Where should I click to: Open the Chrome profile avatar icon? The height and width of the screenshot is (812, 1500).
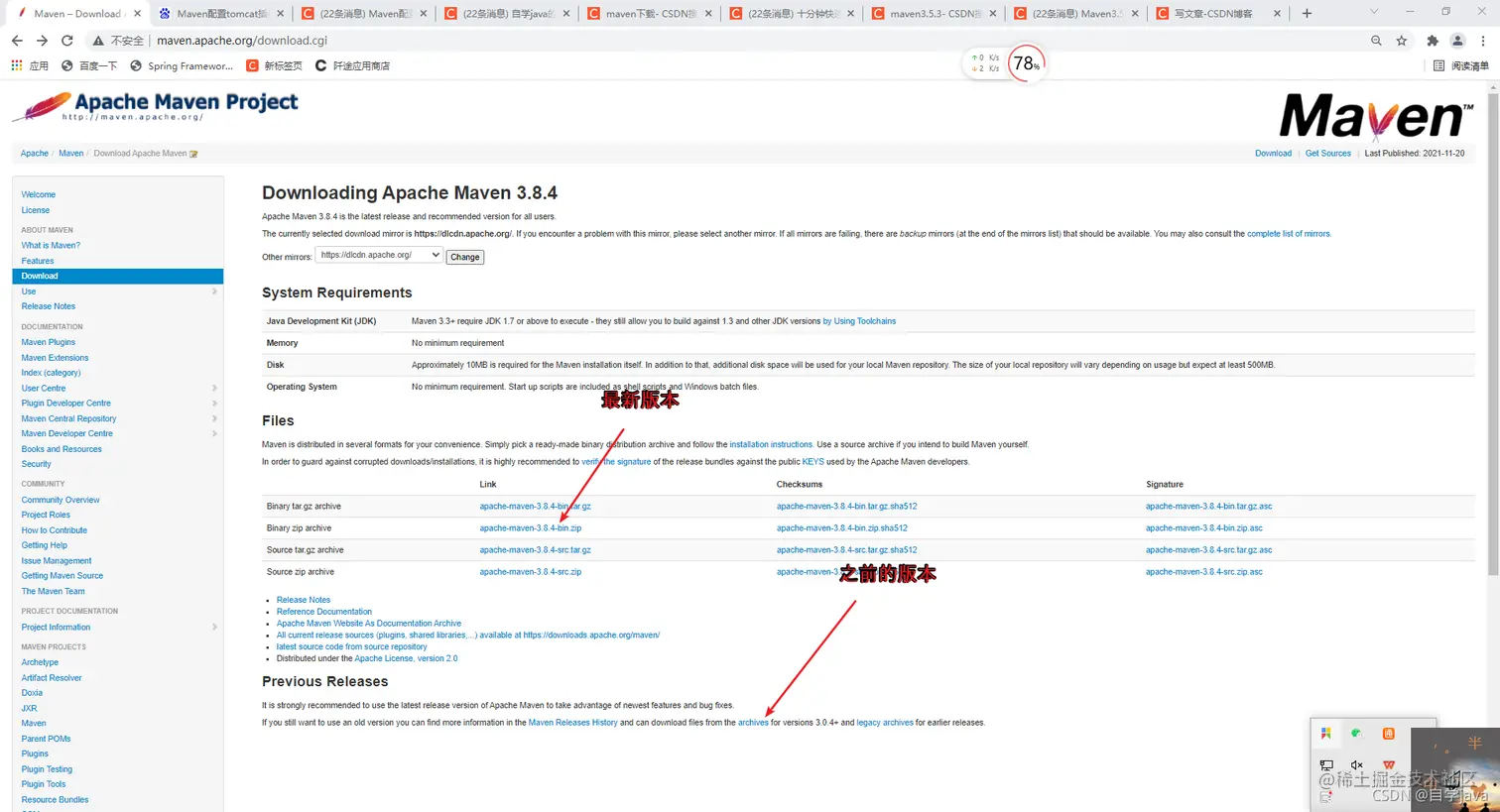1457,41
